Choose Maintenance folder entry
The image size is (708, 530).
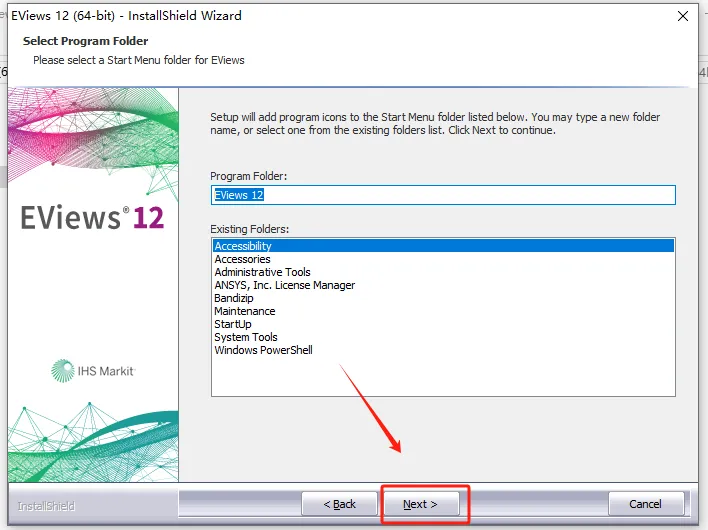443,311
